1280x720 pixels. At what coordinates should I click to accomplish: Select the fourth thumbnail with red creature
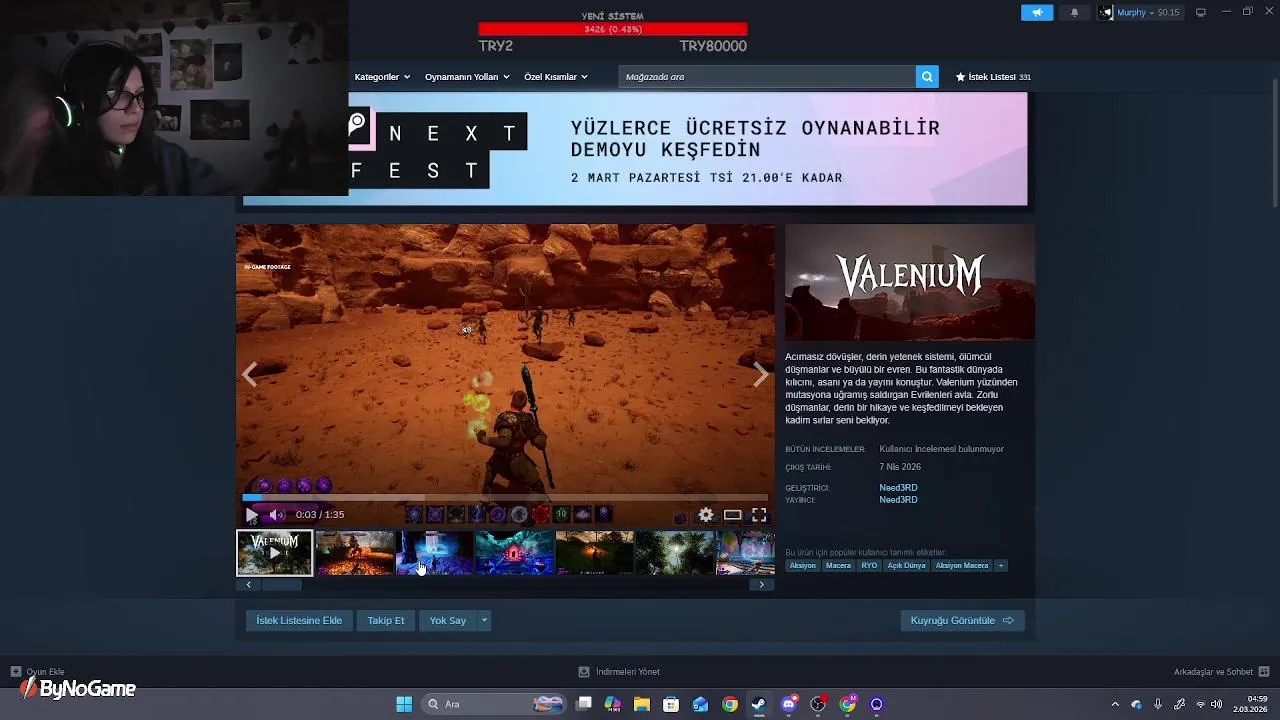[x=515, y=553]
